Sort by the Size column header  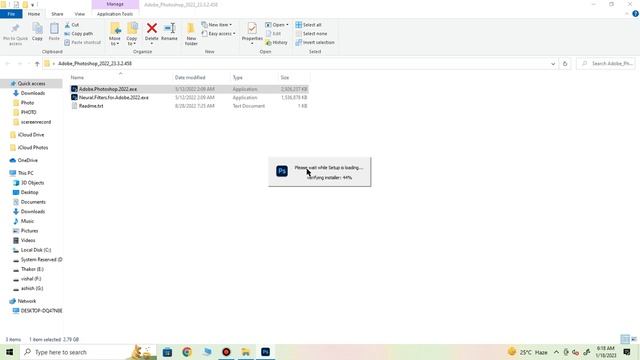[x=285, y=78]
